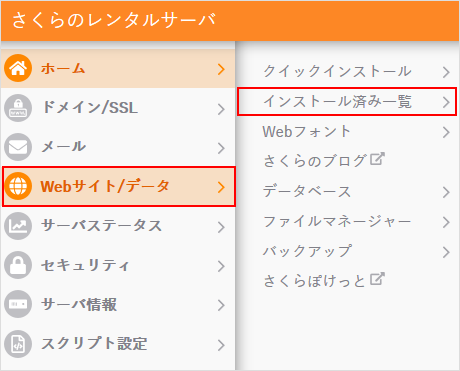Click chevron next to インストール済み一覧
The image size is (460, 371).
click(446, 102)
